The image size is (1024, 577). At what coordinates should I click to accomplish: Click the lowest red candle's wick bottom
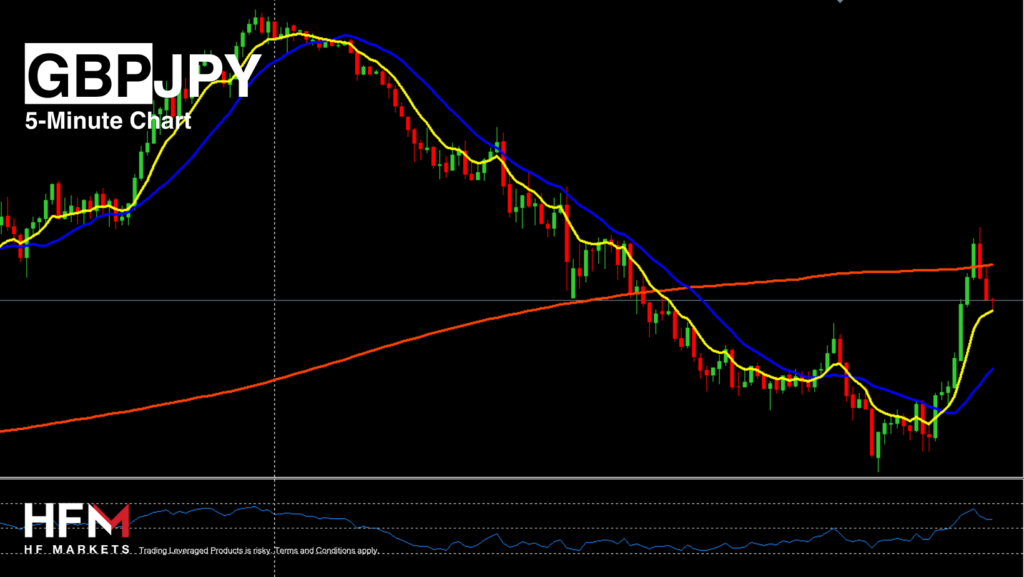(878, 470)
